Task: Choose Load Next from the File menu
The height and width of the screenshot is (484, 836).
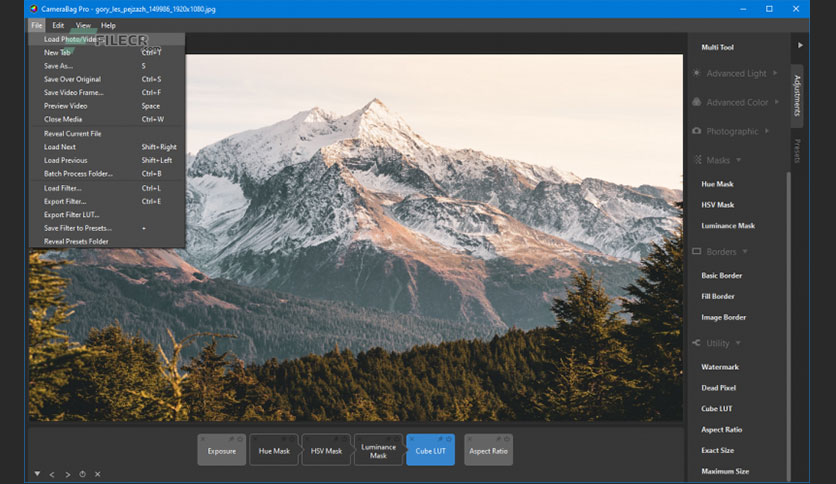Action: coord(107,147)
